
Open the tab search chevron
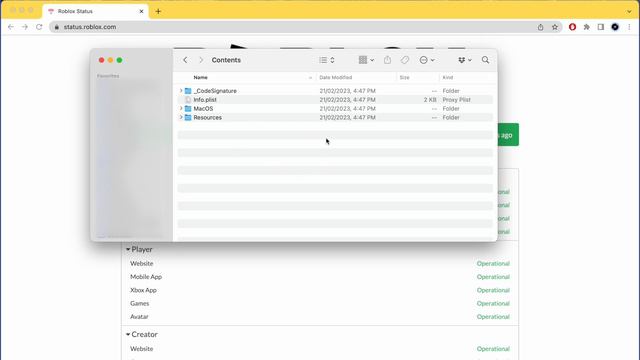tap(629, 11)
